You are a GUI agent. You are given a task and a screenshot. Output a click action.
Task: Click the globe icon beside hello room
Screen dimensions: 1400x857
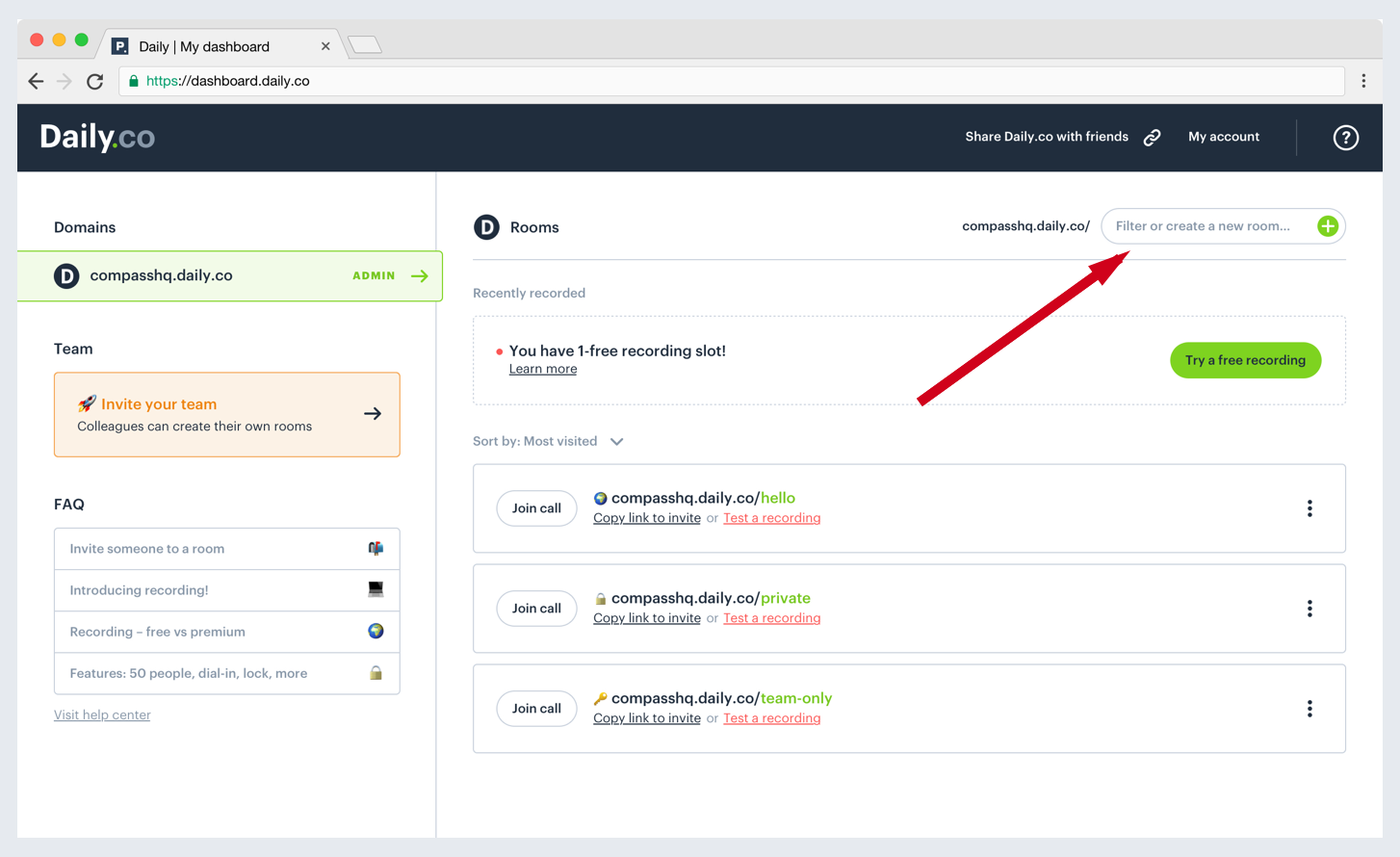600,499
